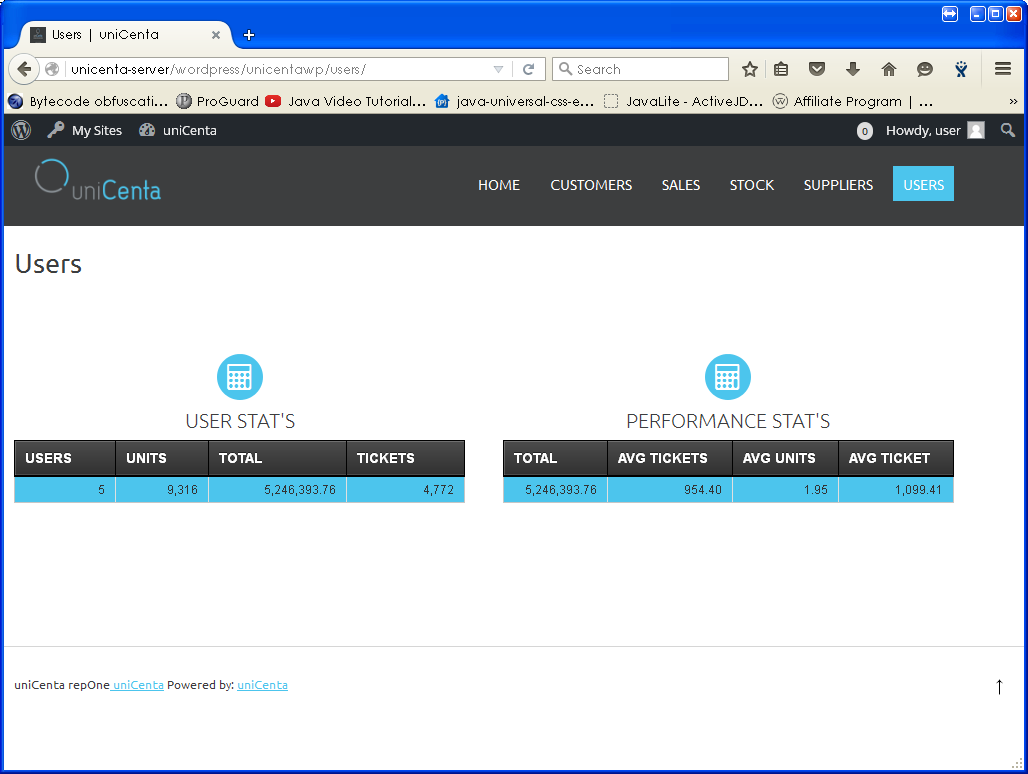Click the Performance Stat's calculator icon

728,377
